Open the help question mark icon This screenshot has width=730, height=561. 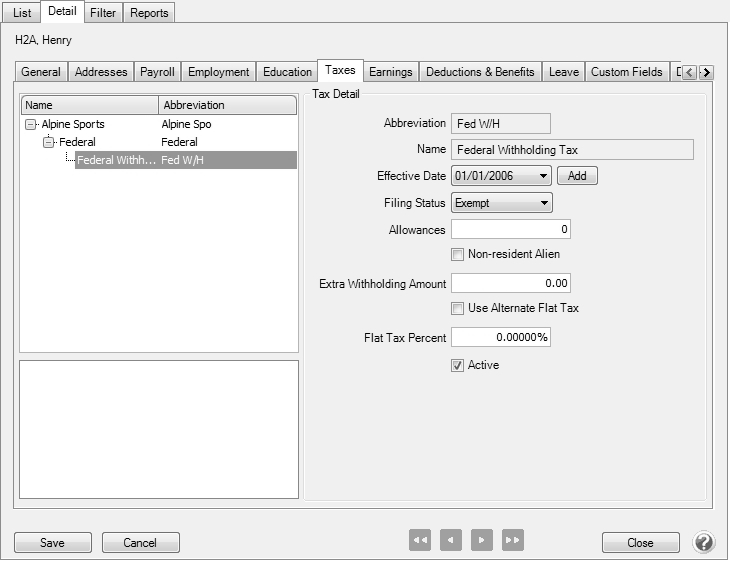(703, 542)
